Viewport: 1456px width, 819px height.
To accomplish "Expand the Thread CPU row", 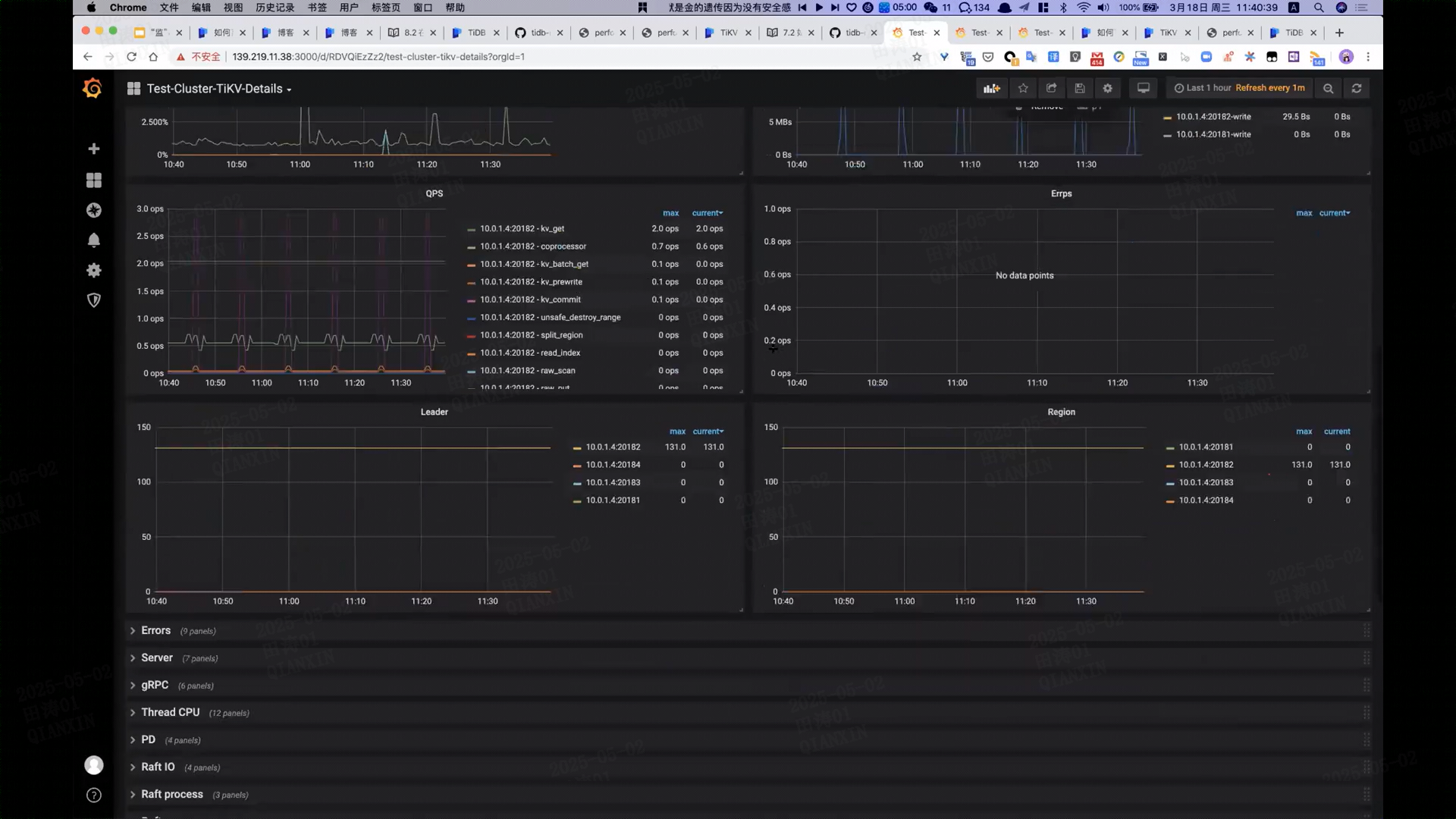I will point(170,712).
